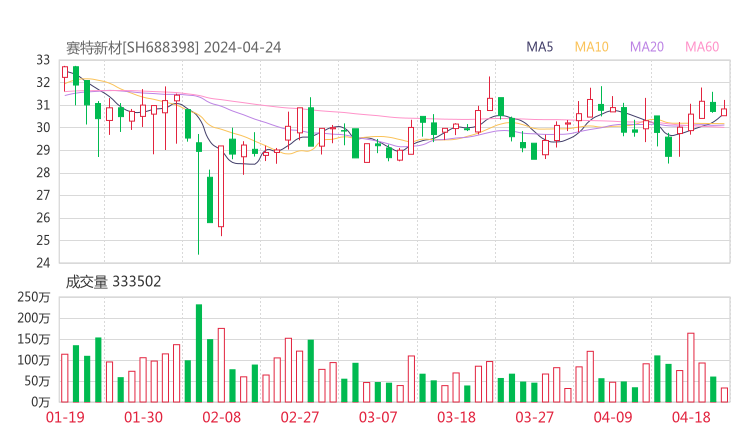Click the 0万 volume axis label
The height and width of the screenshot is (440, 740).
pos(41,402)
